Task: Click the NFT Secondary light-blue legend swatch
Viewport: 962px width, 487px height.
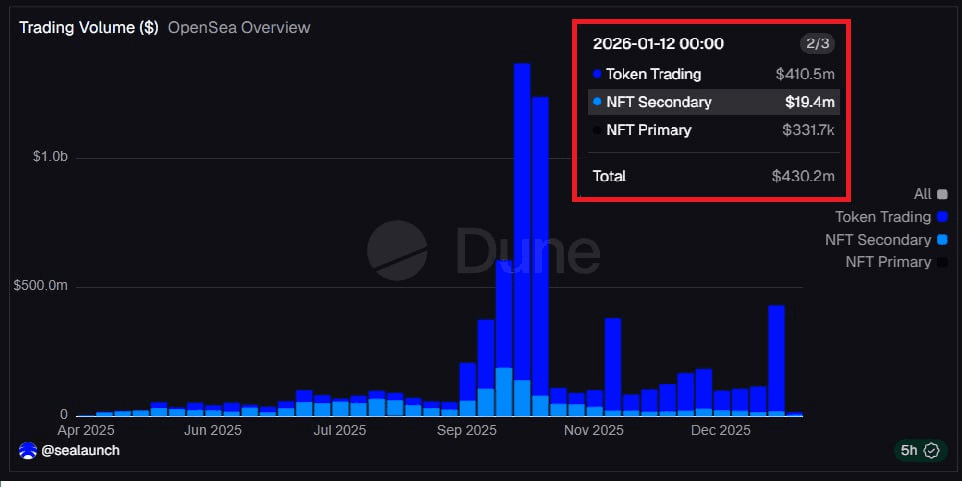Action: point(941,240)
